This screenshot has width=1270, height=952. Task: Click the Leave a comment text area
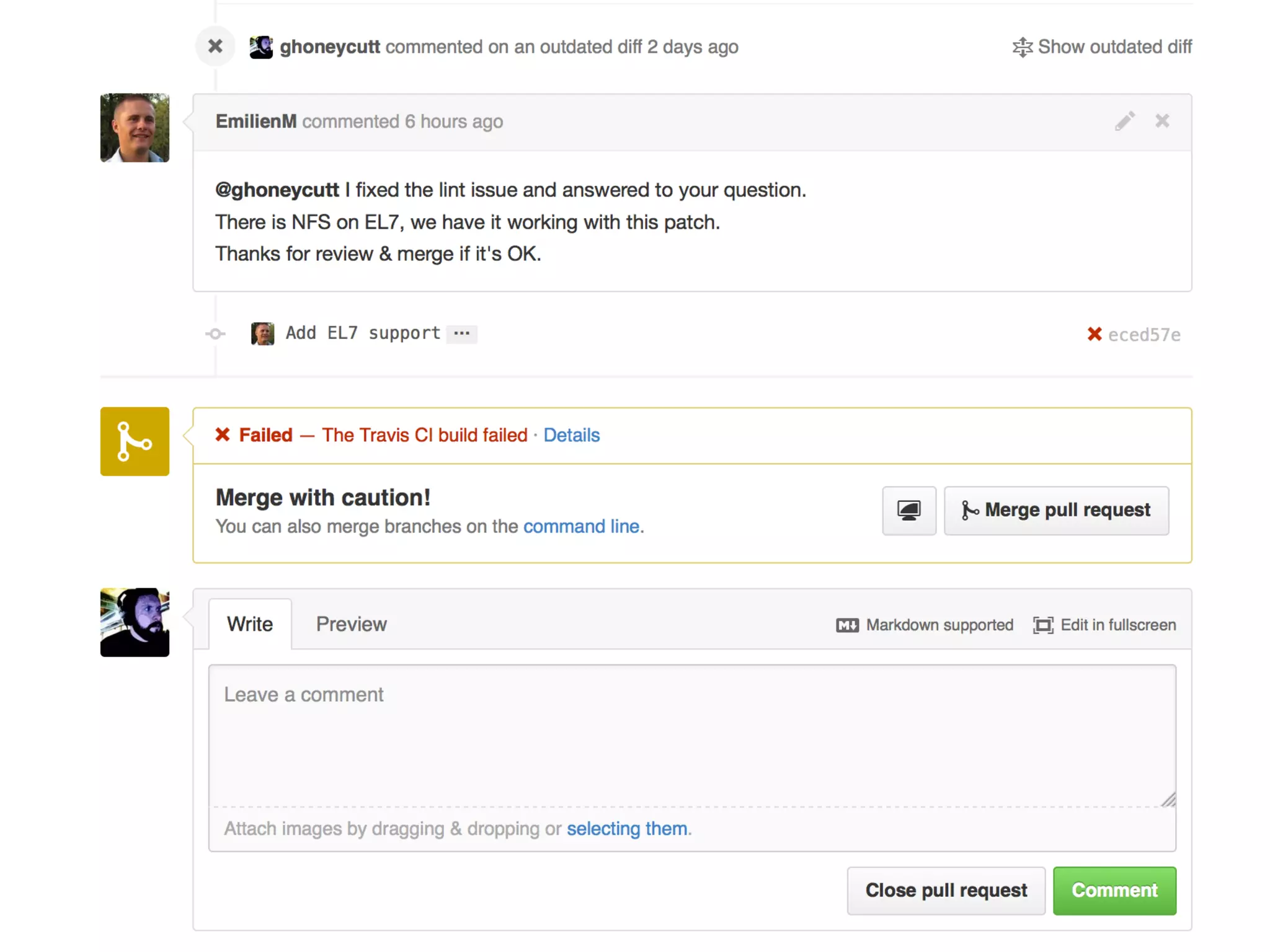point(691,734)
